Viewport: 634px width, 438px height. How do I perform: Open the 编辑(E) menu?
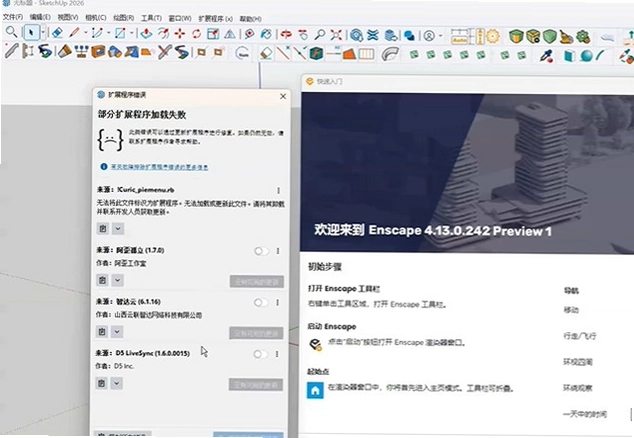click(40, 17)
